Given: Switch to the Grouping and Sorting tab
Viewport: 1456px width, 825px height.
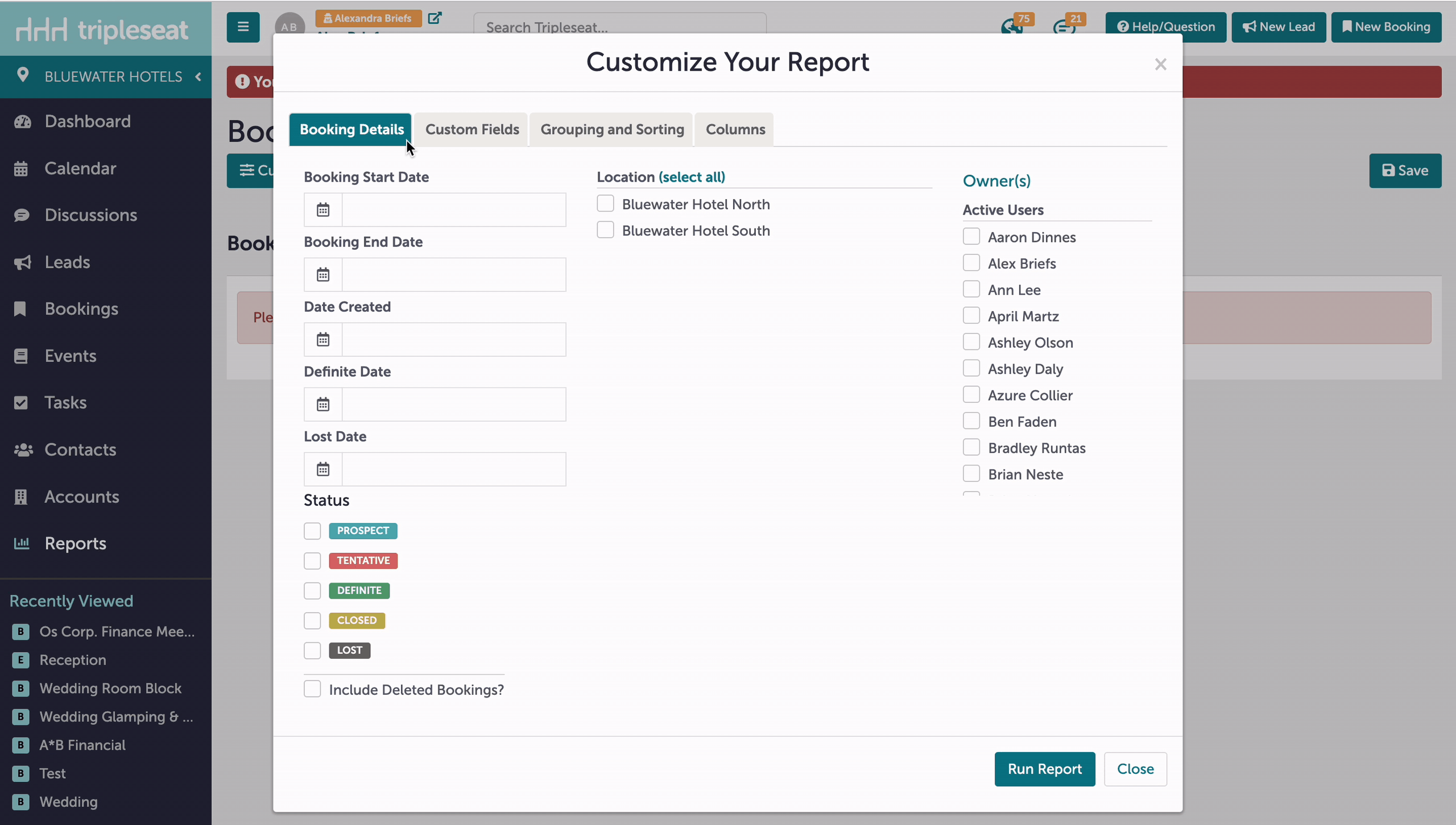Looking at the screenshot, I should coord(612,130).
